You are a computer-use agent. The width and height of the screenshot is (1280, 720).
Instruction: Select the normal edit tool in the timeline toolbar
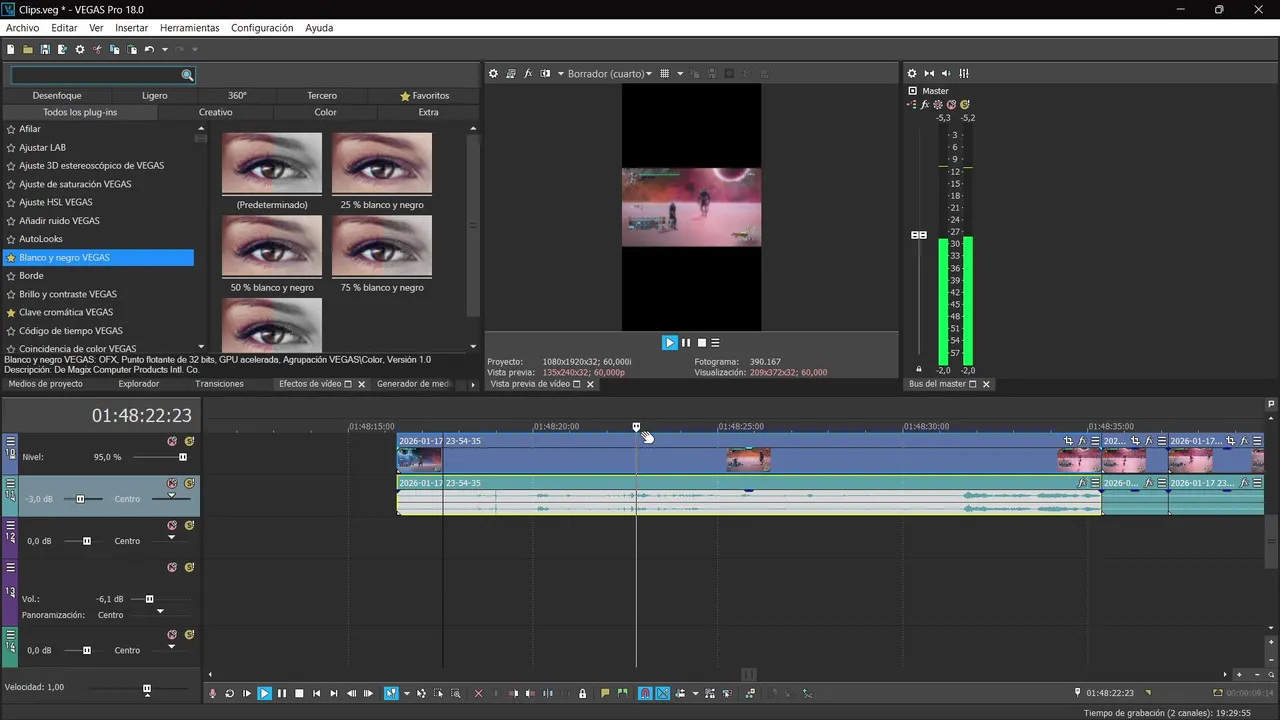(x=391, y=693)
